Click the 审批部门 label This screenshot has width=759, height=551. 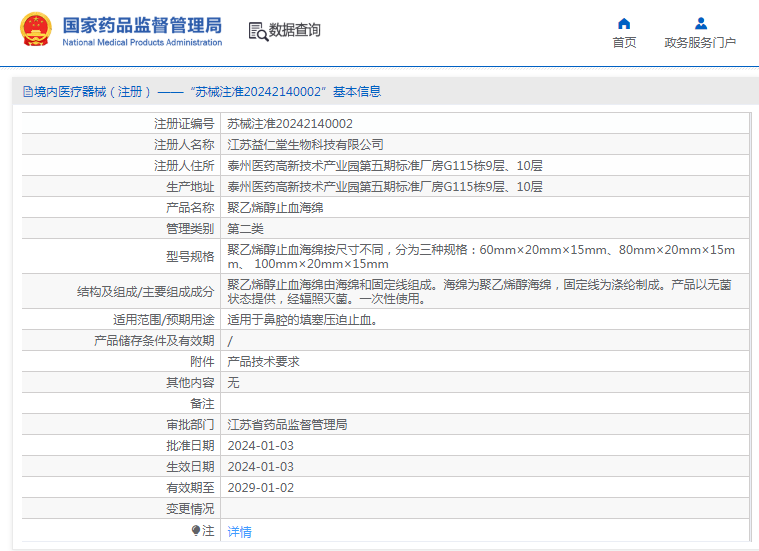[x=190, y=425]
